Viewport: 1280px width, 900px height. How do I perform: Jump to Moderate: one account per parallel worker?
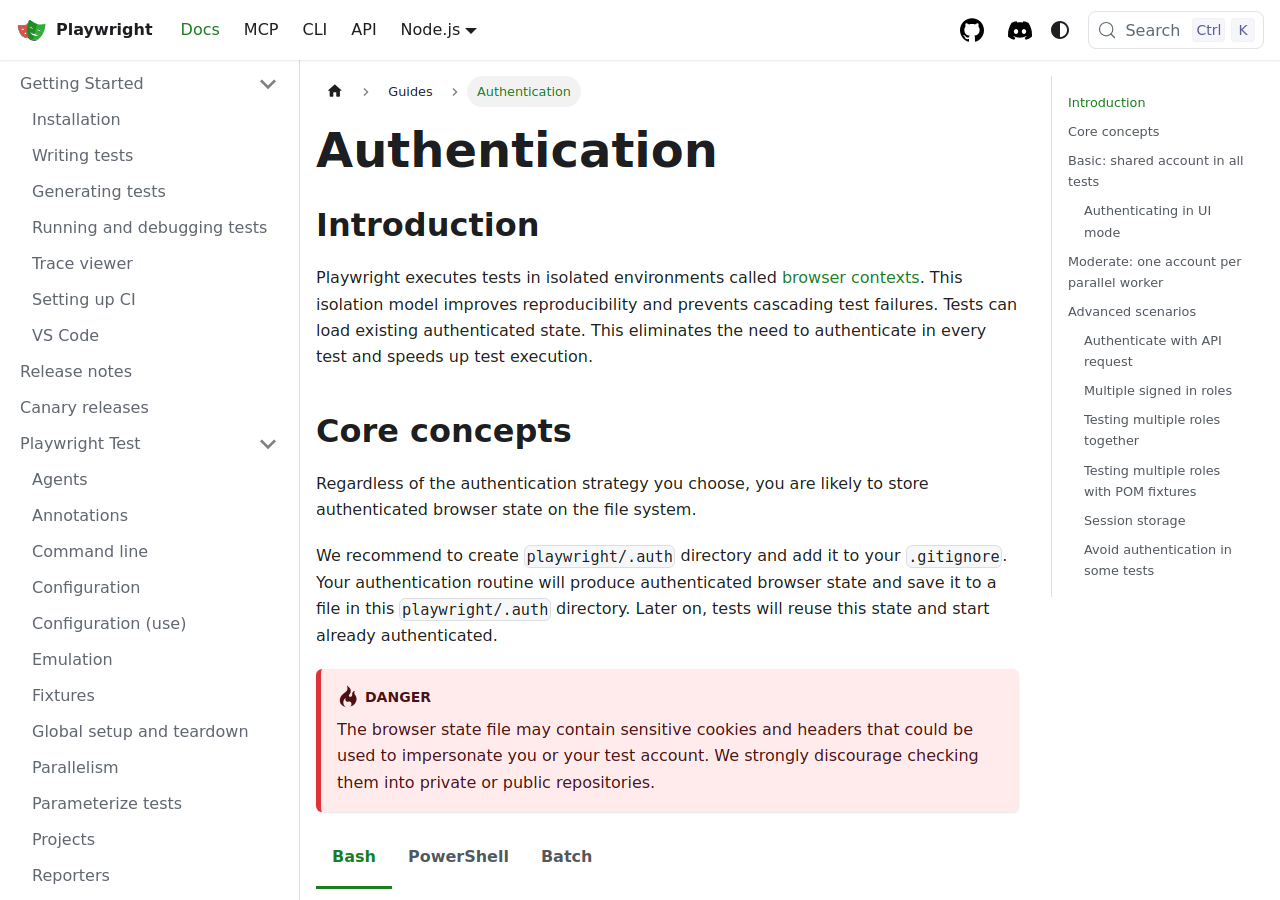click(1155, 272)
